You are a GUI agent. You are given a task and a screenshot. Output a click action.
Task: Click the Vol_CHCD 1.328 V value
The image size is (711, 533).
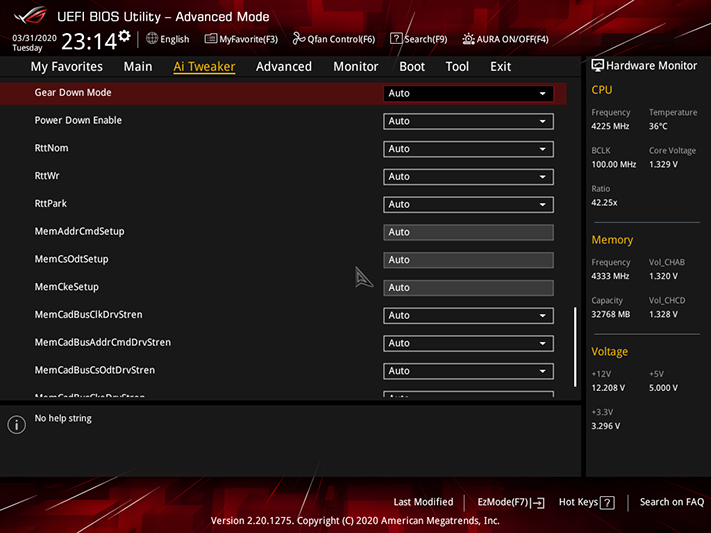(663, 314)
